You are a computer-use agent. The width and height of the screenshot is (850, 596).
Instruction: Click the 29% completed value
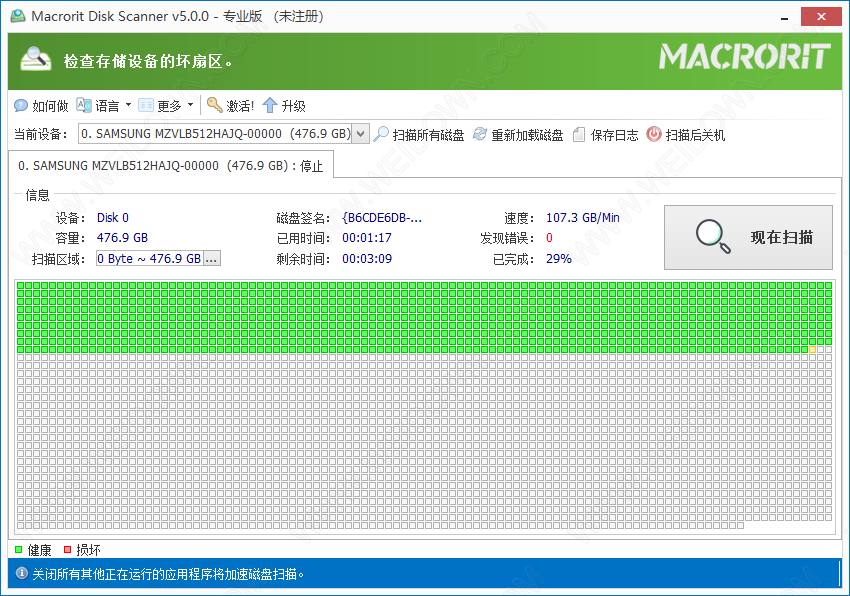(x=559, y=259)
